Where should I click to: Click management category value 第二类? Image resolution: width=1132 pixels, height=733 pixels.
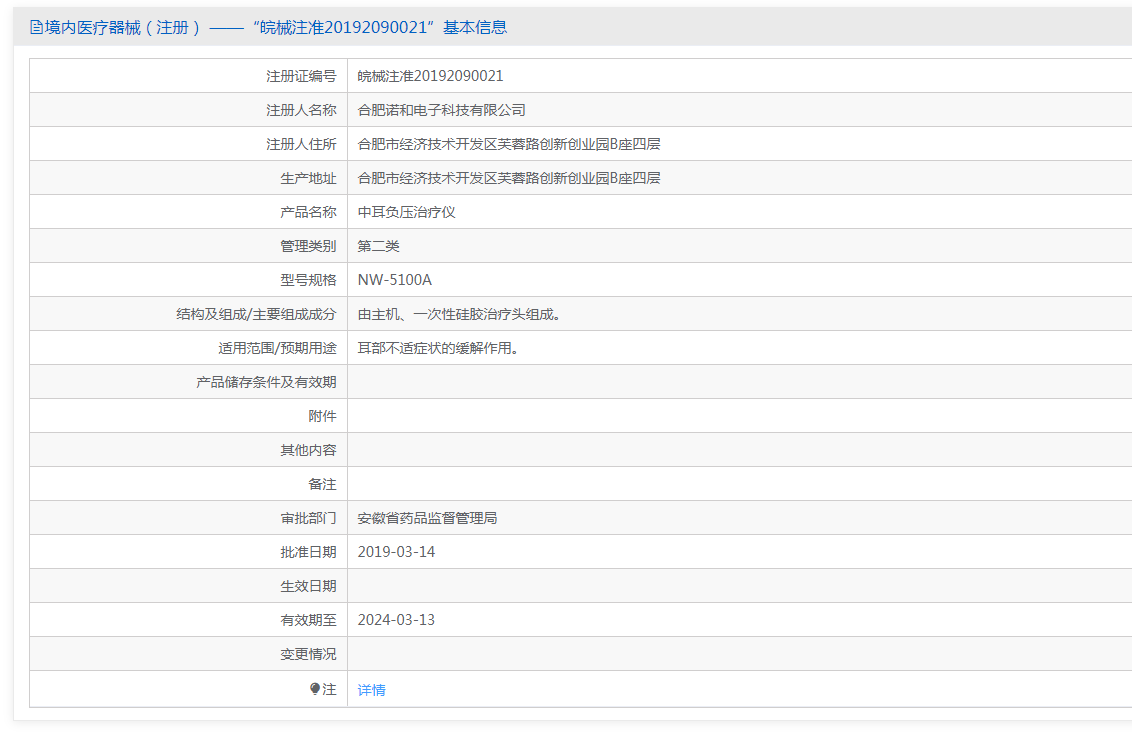click(x=378, y=246)
